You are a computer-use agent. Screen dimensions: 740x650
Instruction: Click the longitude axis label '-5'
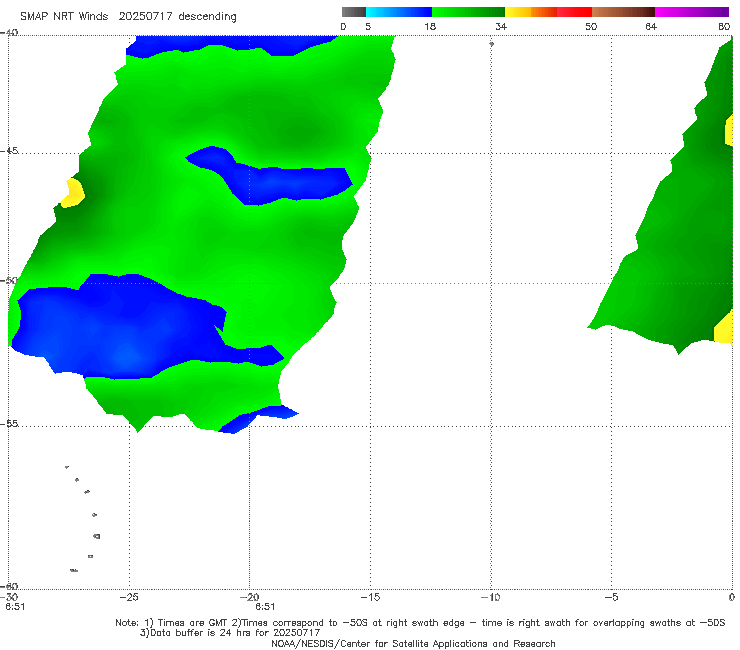coord(611,597)
